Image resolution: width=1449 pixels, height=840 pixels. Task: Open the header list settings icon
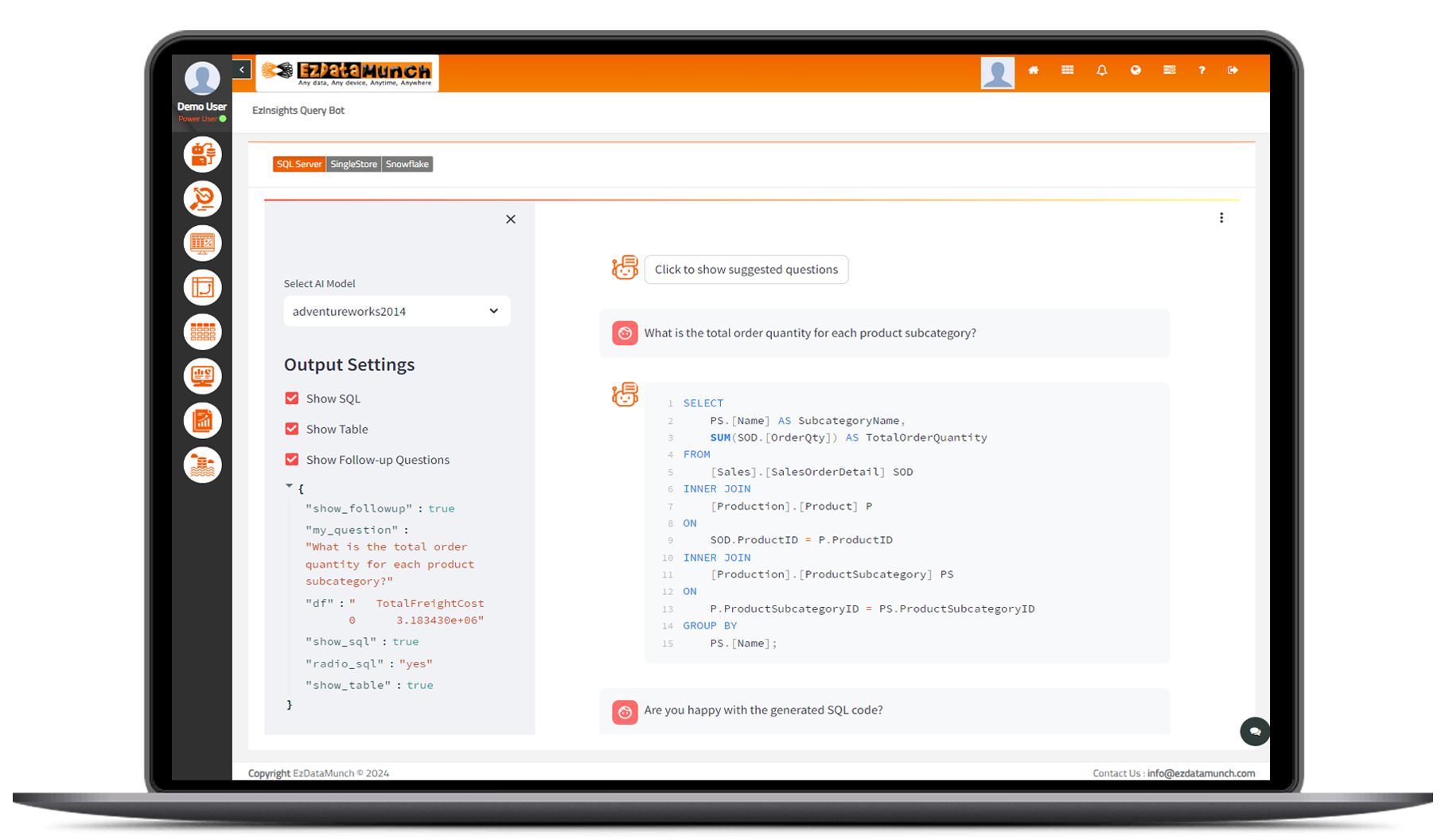tap(1169, 70)
